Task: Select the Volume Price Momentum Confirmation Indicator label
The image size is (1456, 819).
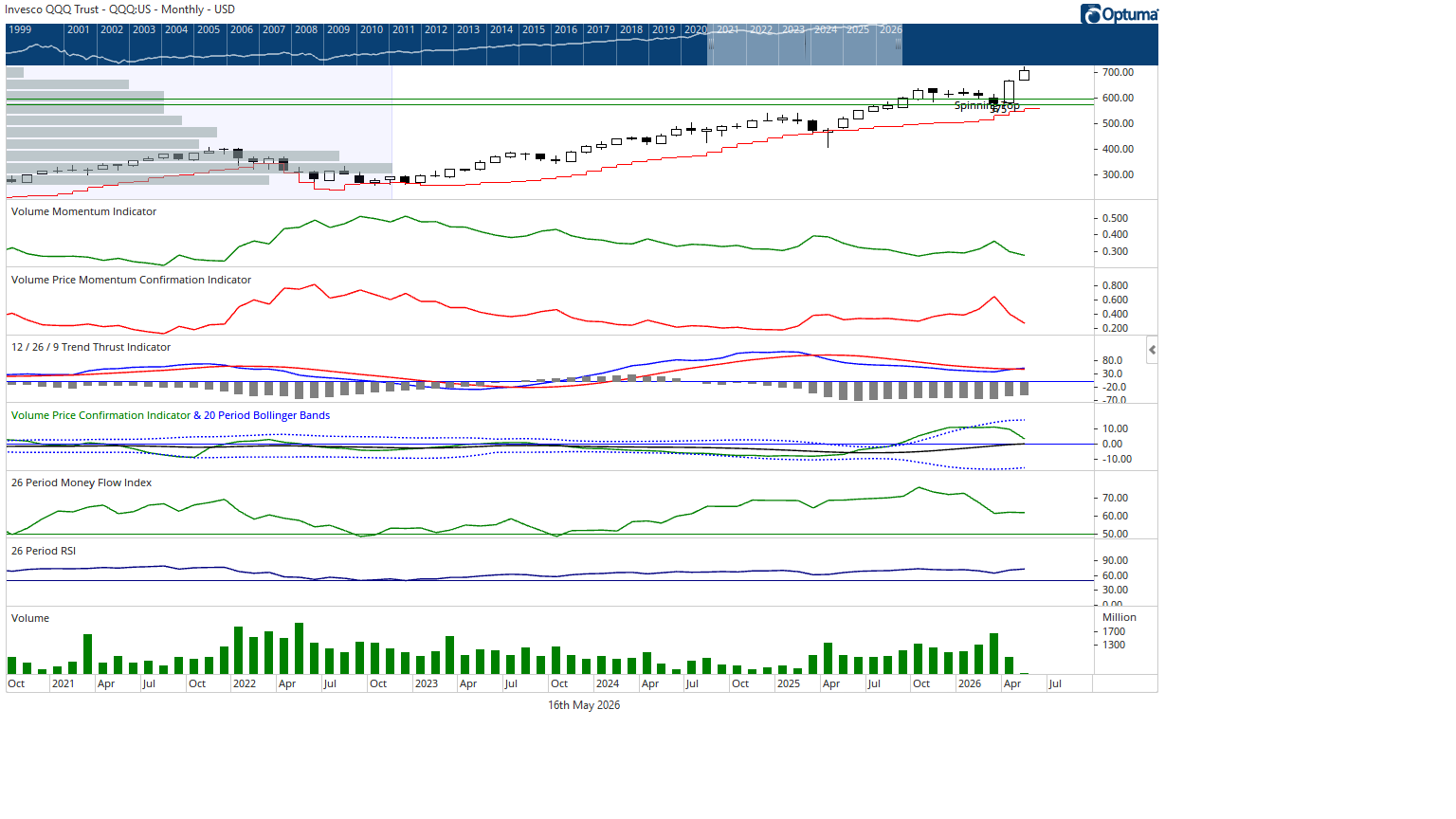Action: pos(131,280)
